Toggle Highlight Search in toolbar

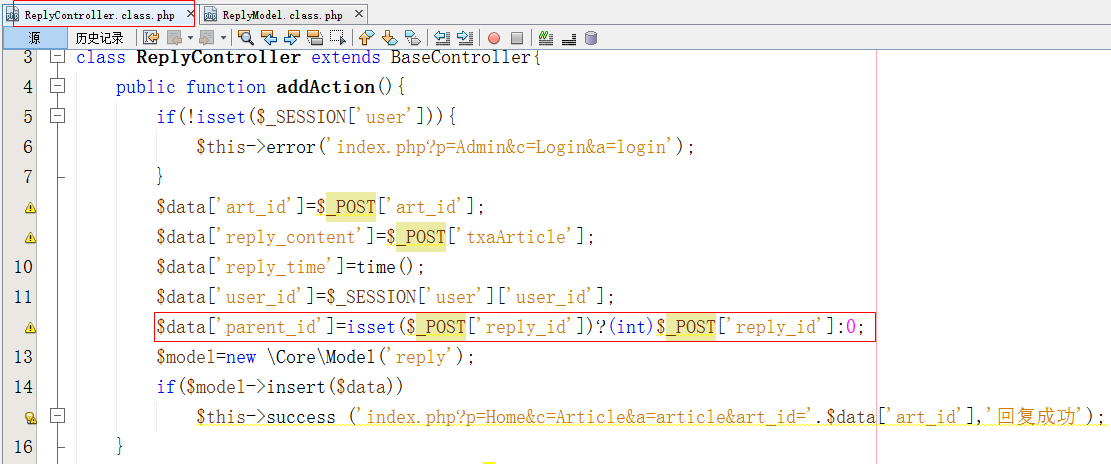pyautogui.click(x=314, y=38)
